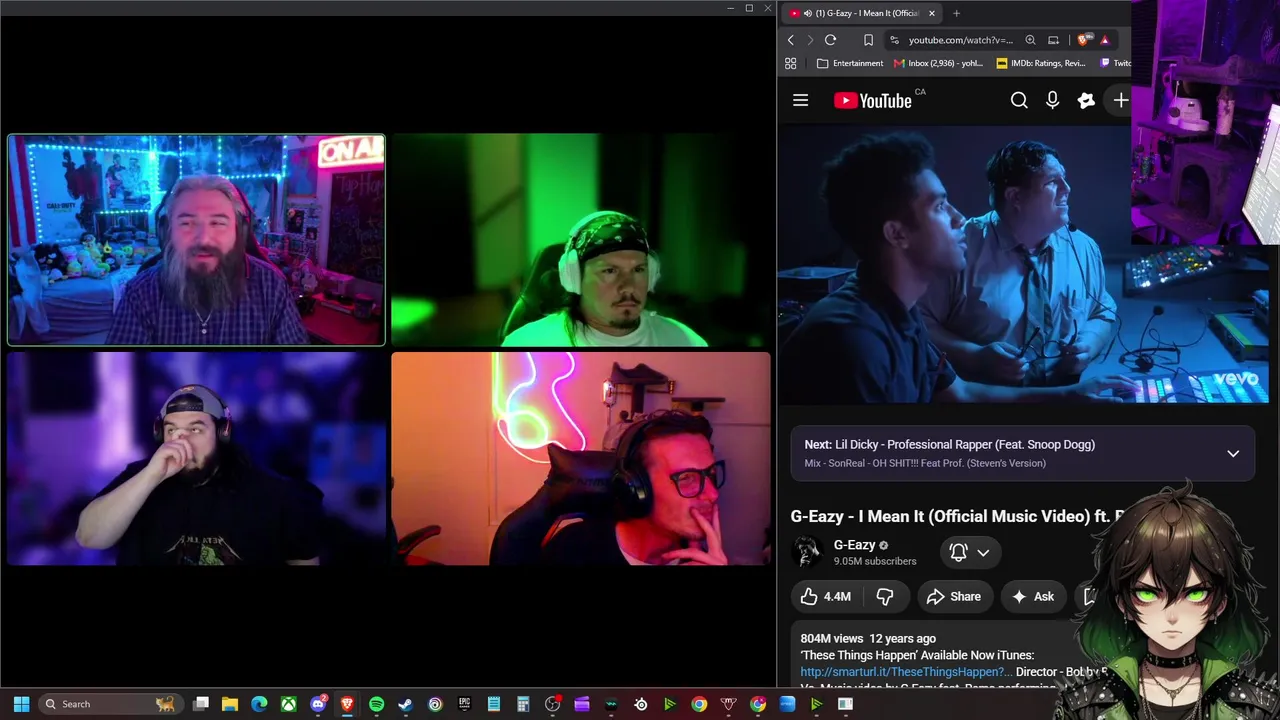Open the browser apps grid icon
This screenshot has width=1280, height=720.
pyautogui.click(x=791, y=63)
